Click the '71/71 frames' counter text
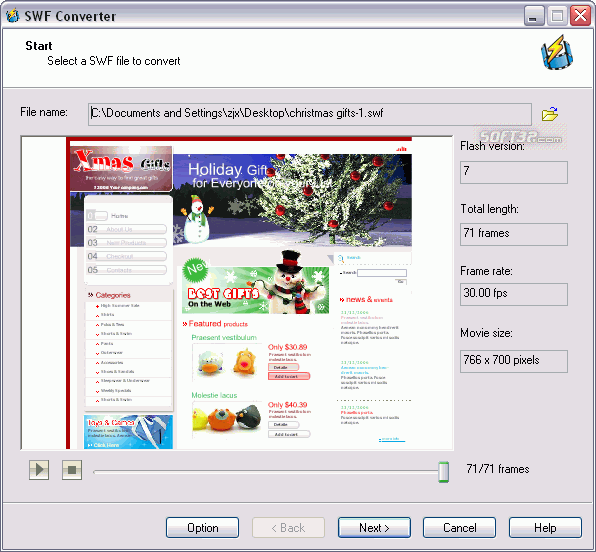 tap(498, 469)
